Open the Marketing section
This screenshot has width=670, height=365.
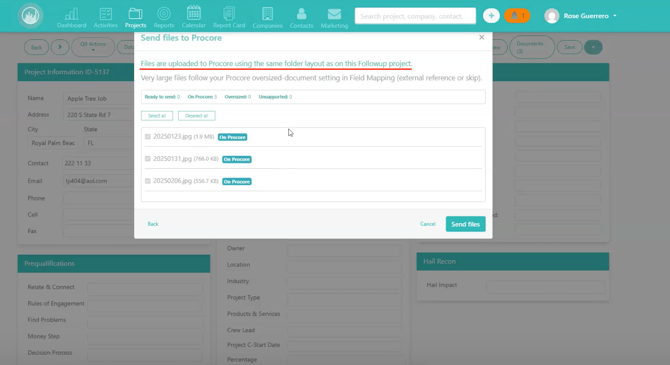334,18
